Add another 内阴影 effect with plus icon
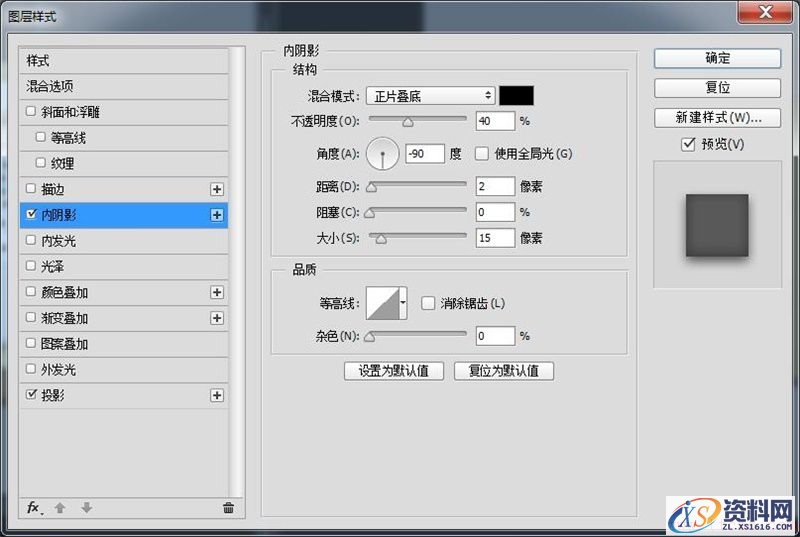Screen dimensions: 800x537 pos(217,215)
